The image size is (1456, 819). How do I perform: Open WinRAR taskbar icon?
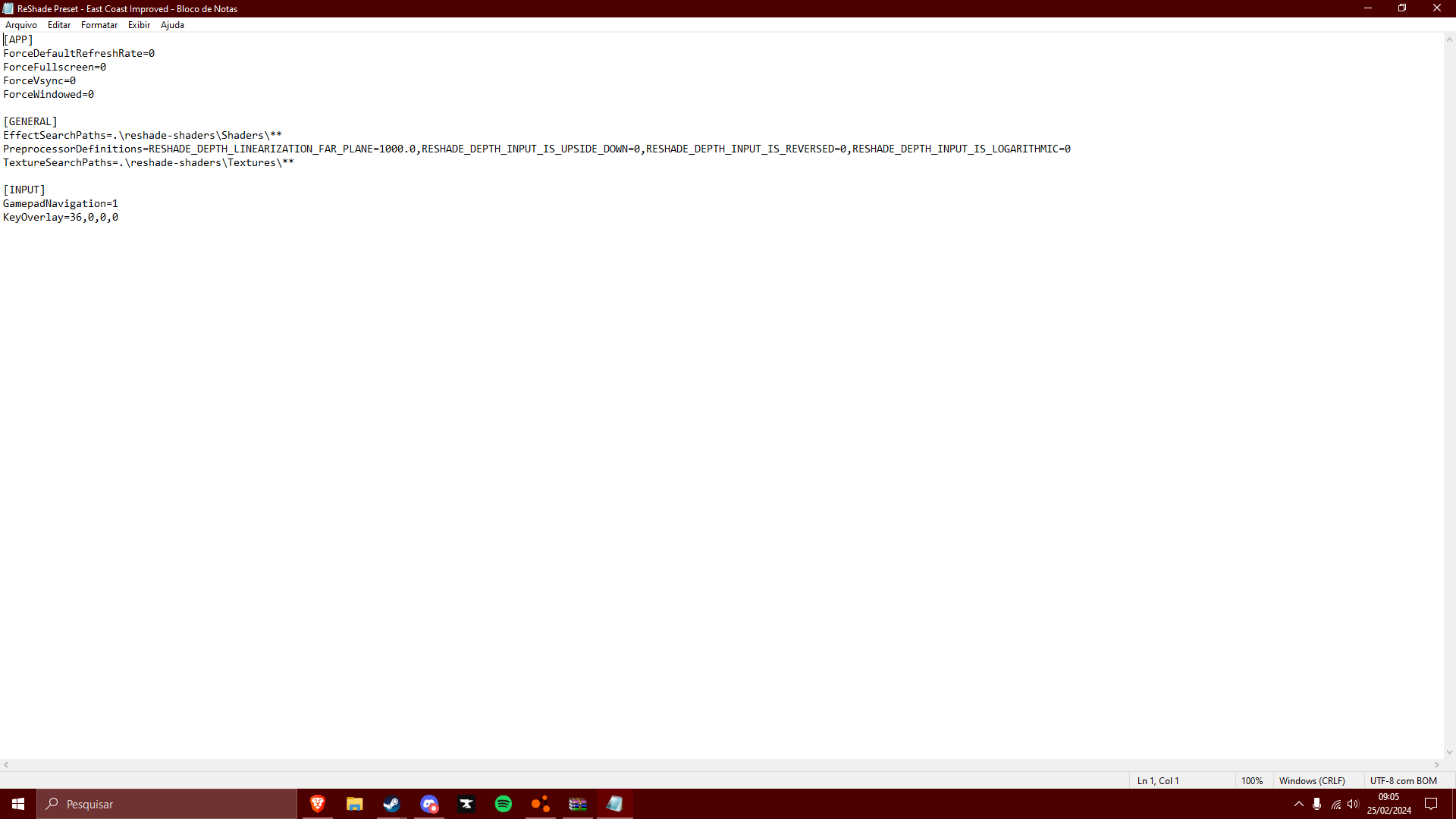578,804
